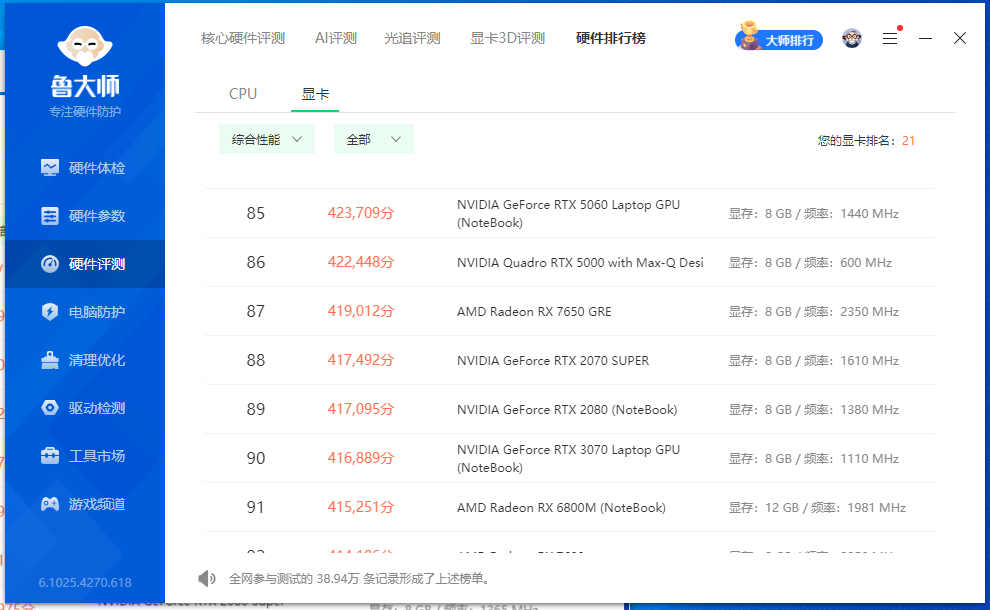Viewport: 990px width, 610px height.
Task: Click the 驱动检测 sidebar label
Action: pos(97,408)
